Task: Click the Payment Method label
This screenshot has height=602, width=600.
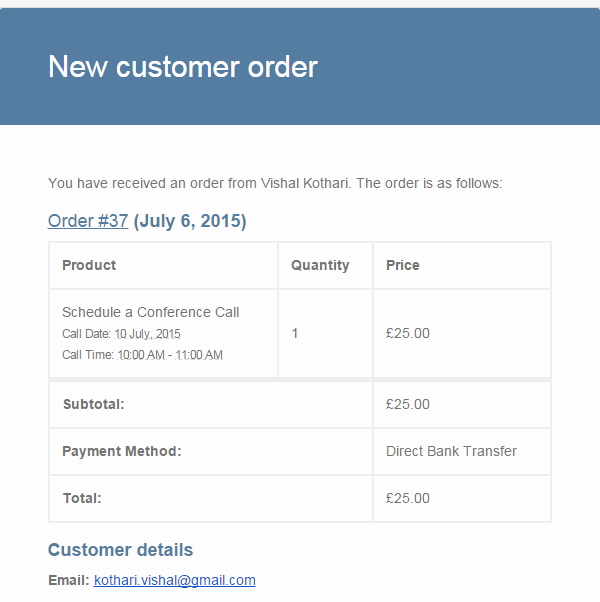Action: coord(122,451)
